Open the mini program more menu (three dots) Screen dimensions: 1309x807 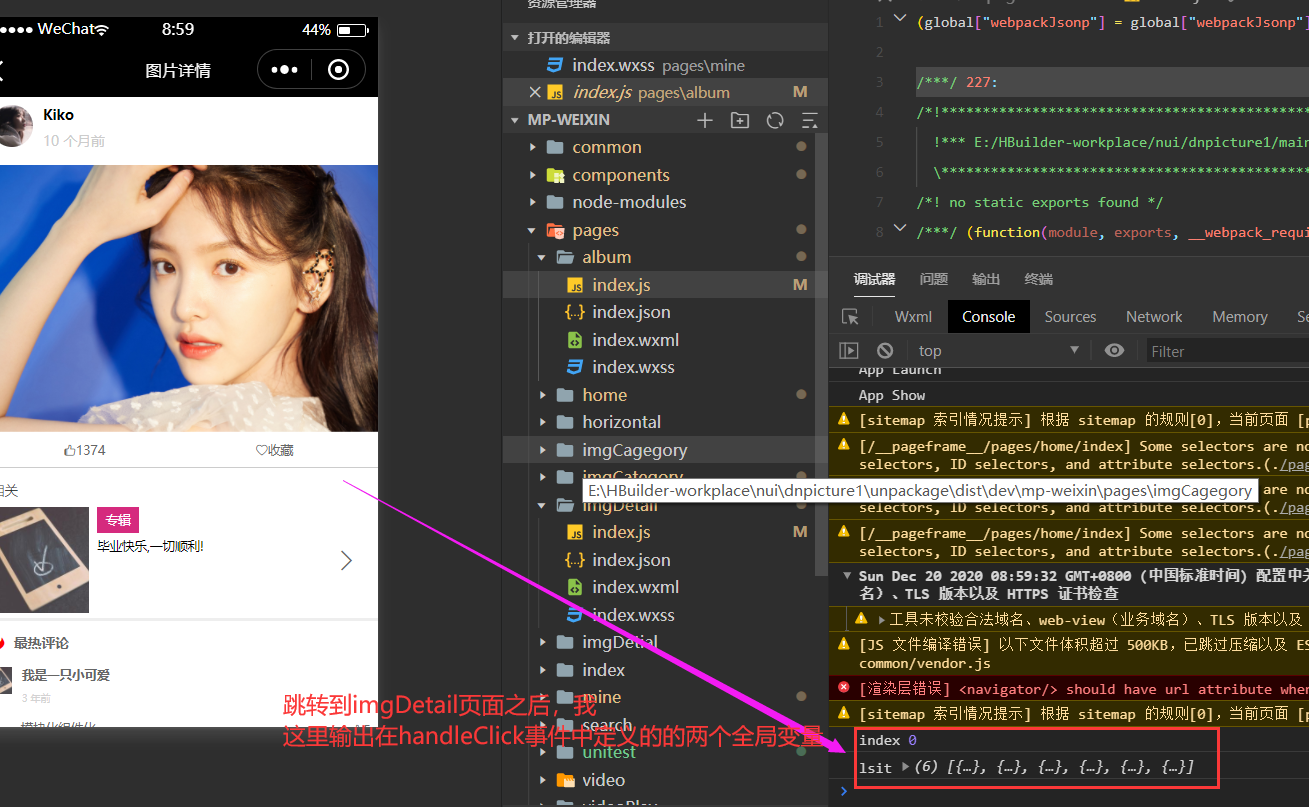[x=284, y=70]
